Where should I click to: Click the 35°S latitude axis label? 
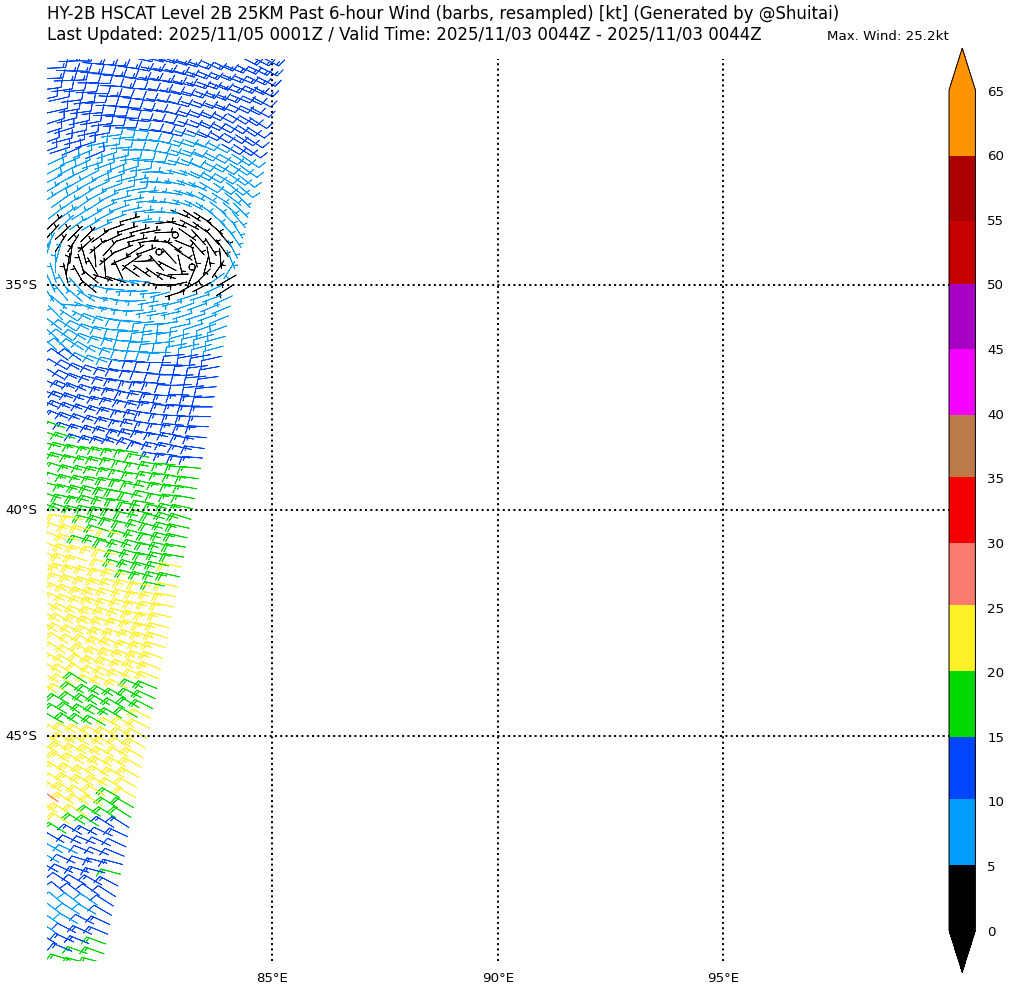coord(21,285)
